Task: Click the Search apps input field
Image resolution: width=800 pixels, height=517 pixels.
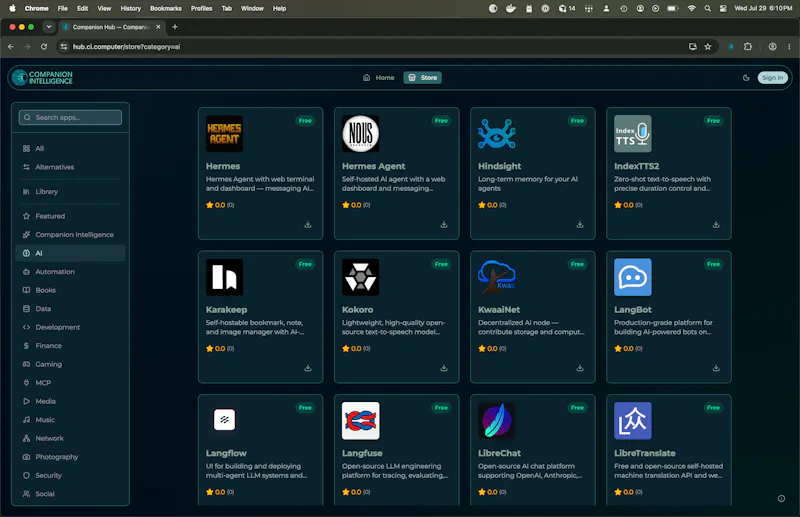Action: coord(70,117)
